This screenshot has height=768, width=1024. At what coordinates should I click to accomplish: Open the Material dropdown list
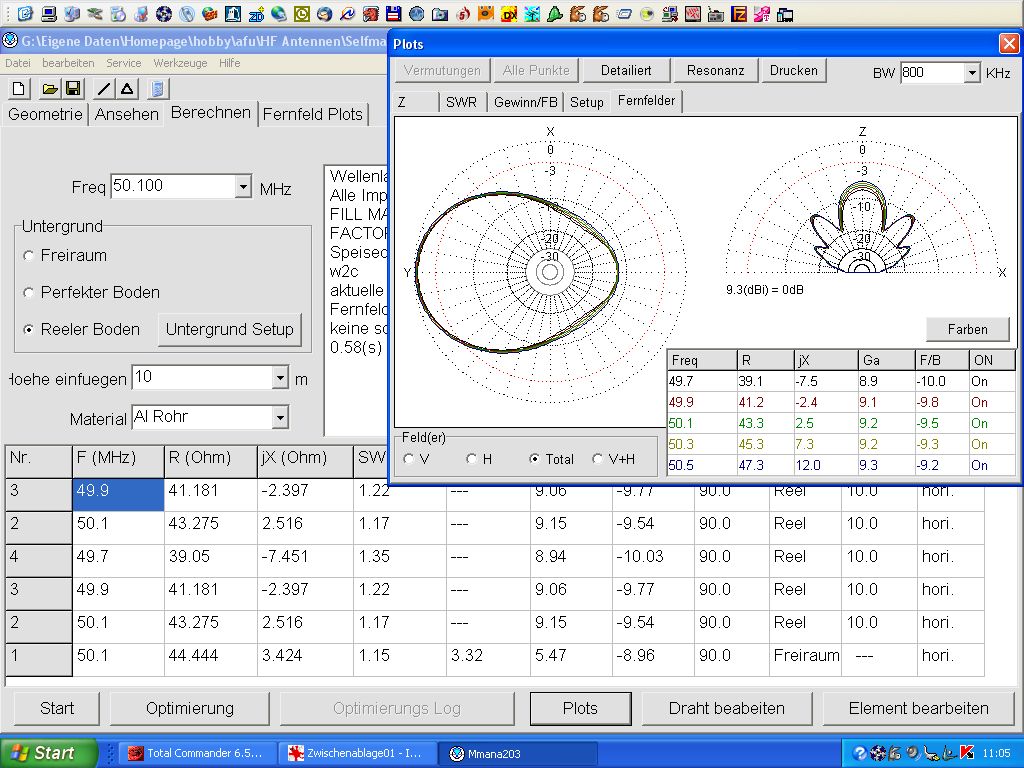pos(280,417)
